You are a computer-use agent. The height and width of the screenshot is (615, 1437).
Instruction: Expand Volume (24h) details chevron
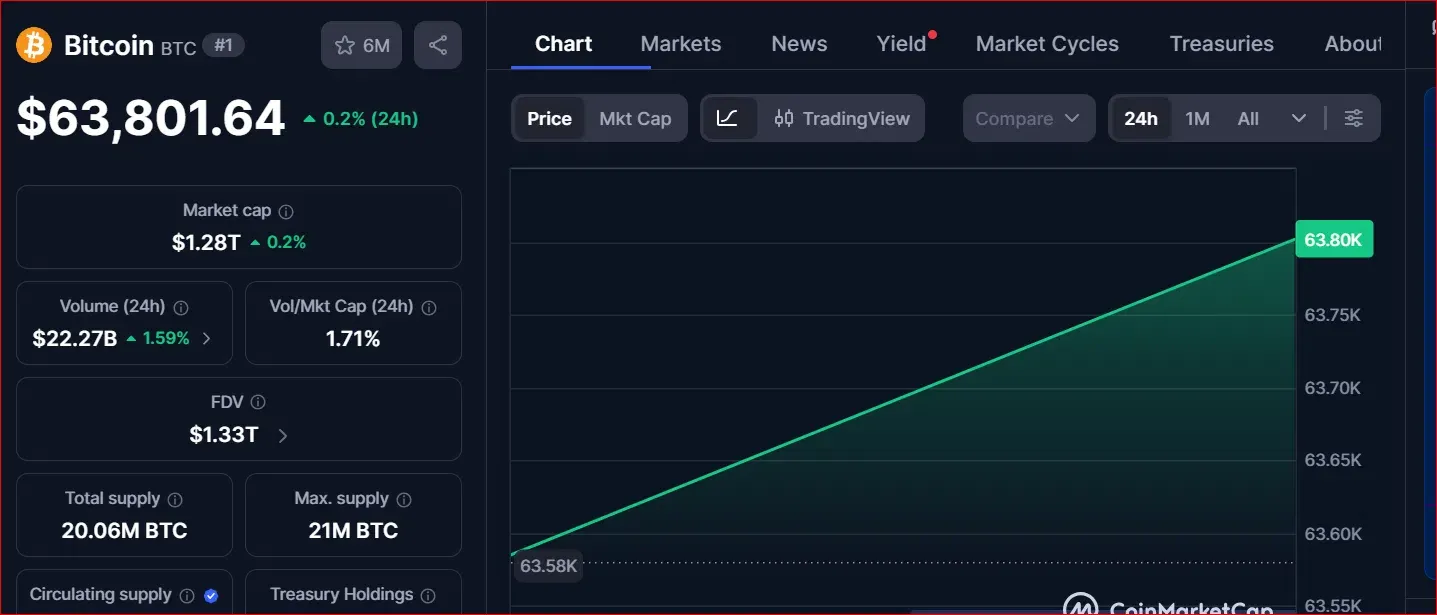pos(207,339)
